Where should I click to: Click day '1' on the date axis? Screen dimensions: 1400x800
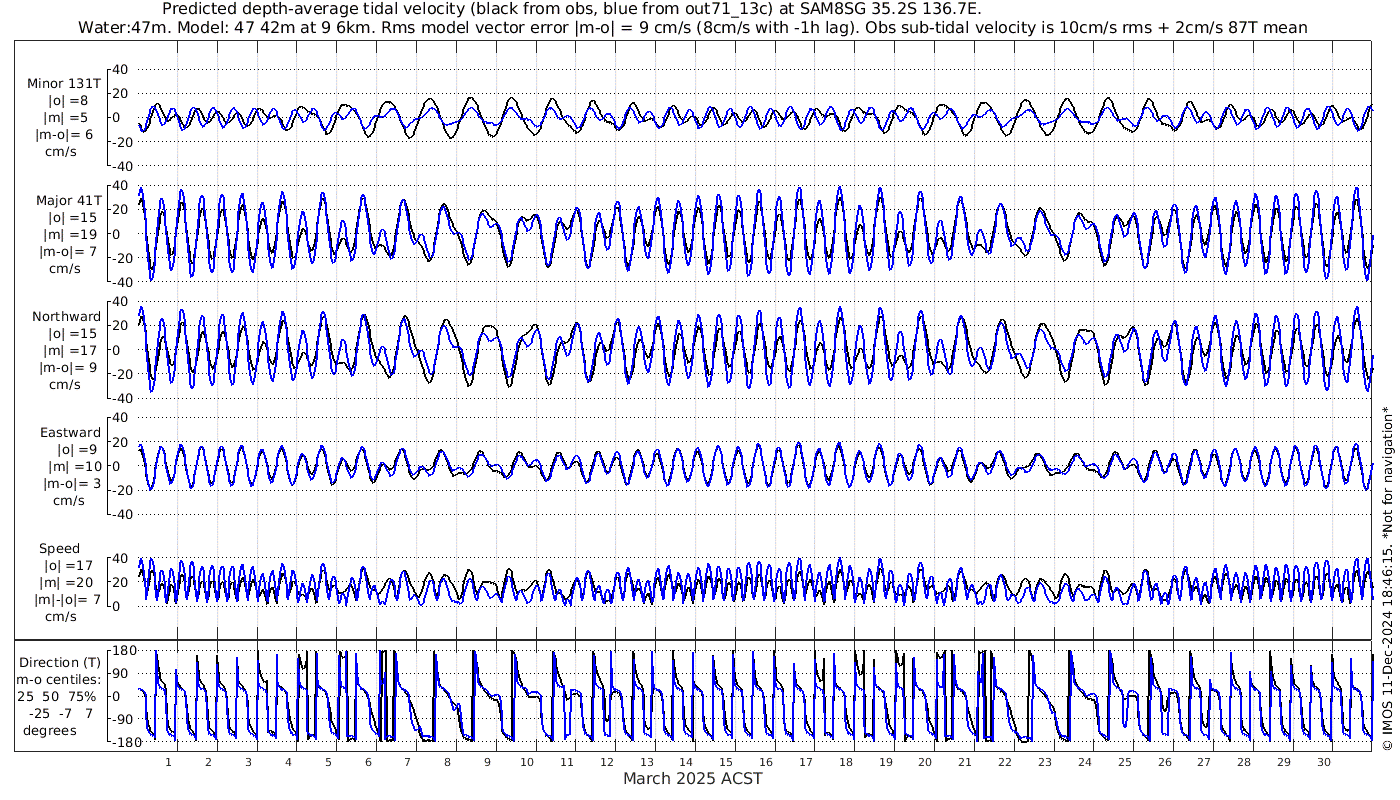[169, 762]
